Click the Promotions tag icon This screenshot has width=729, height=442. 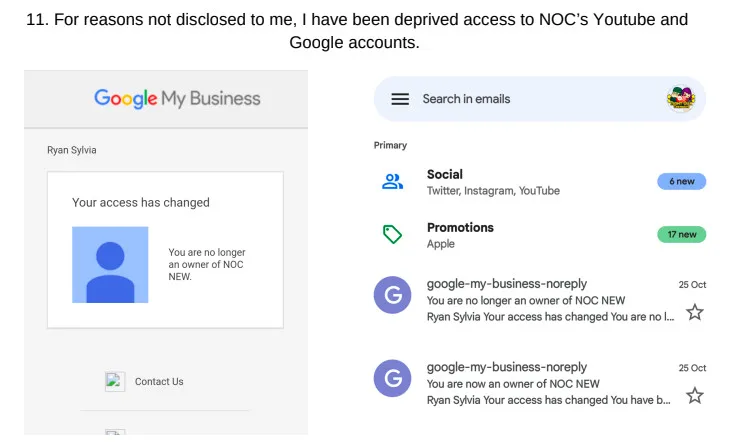pyautogui.click(x=392, y=235)
